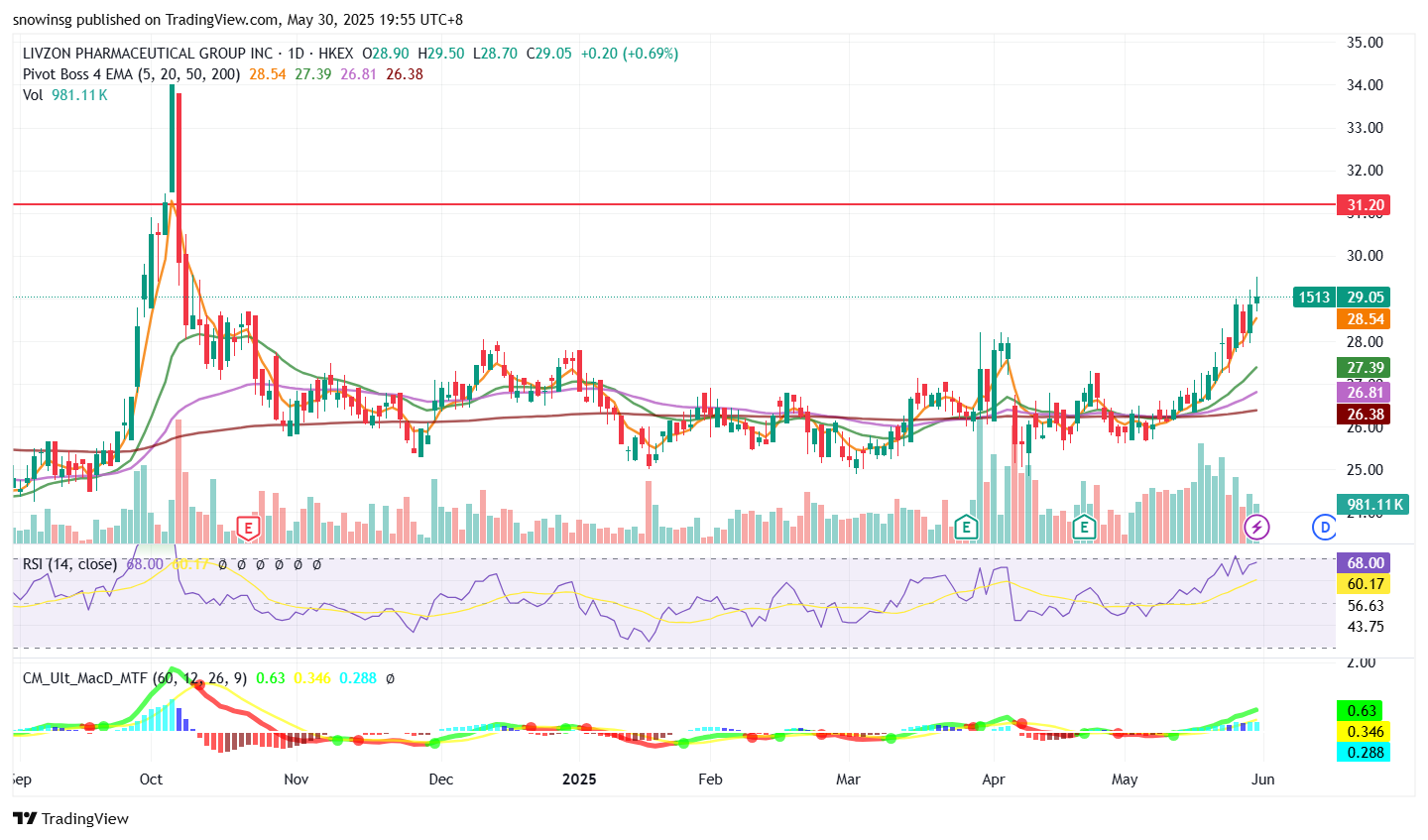Click the 25.00 price axis label
1428x840 pixels.
(x=1365, y=470)
